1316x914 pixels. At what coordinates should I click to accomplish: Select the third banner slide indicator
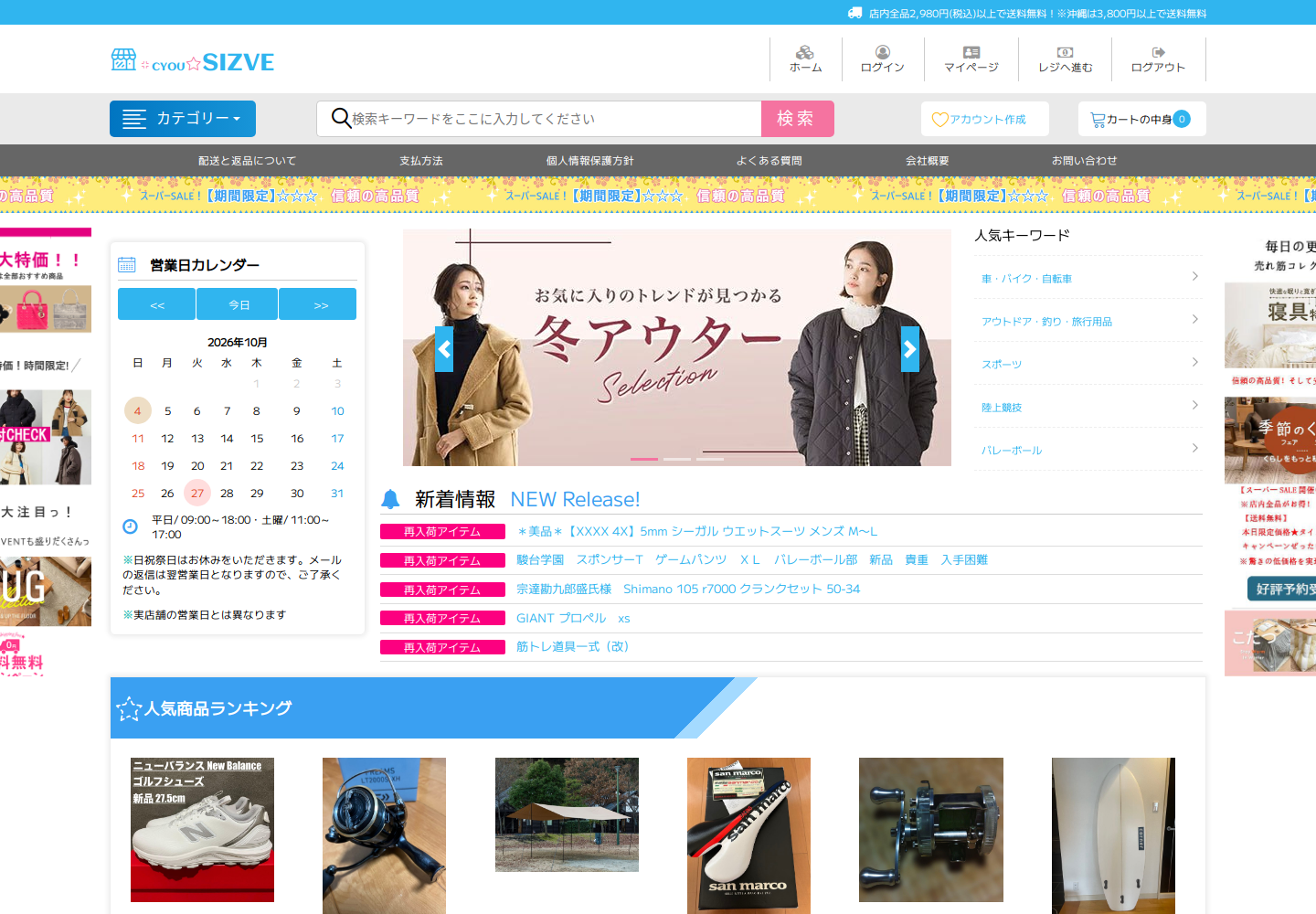pos(710,459)
